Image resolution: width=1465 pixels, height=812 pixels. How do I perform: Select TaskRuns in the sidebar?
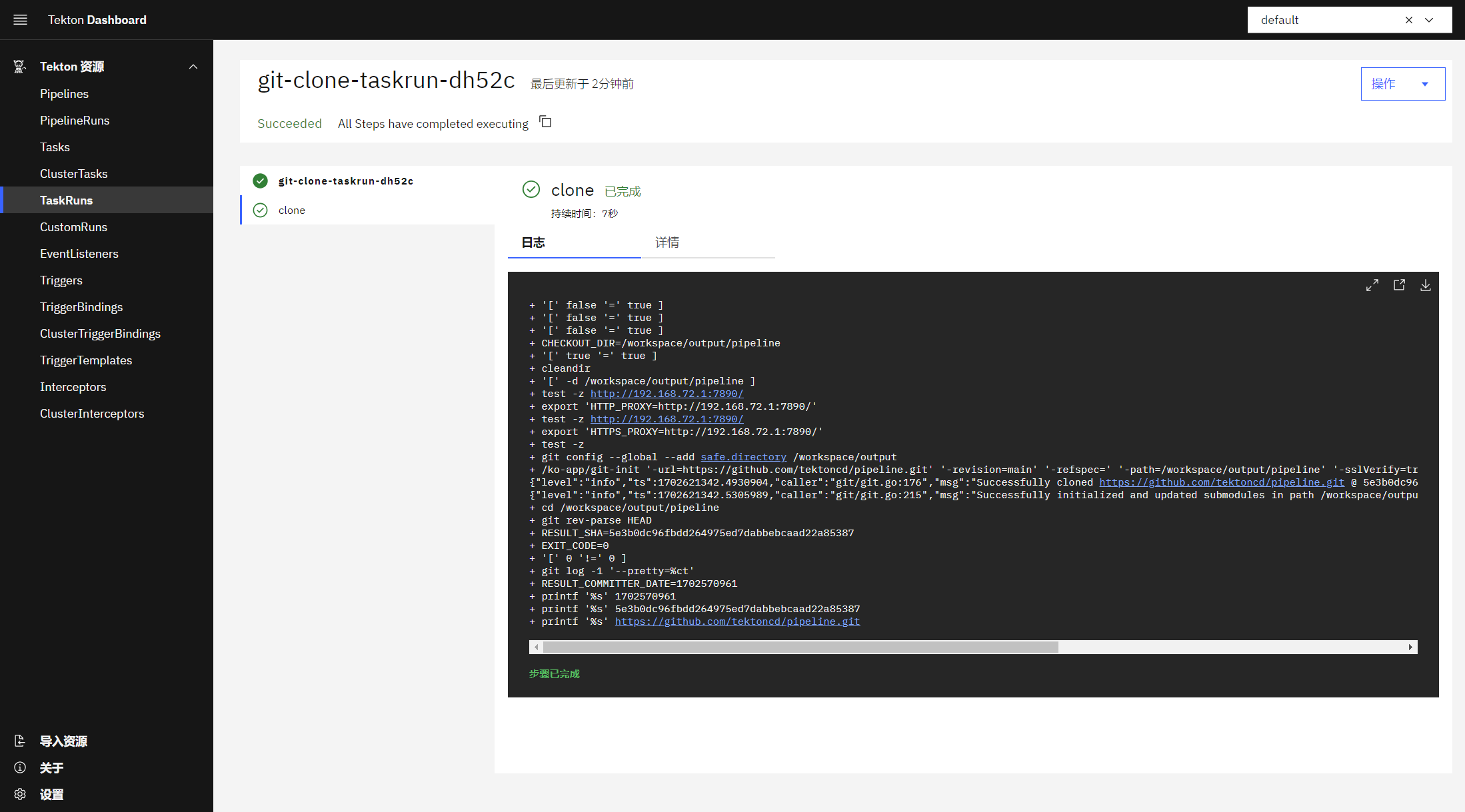pyautogui.click(x=107, y=201)
